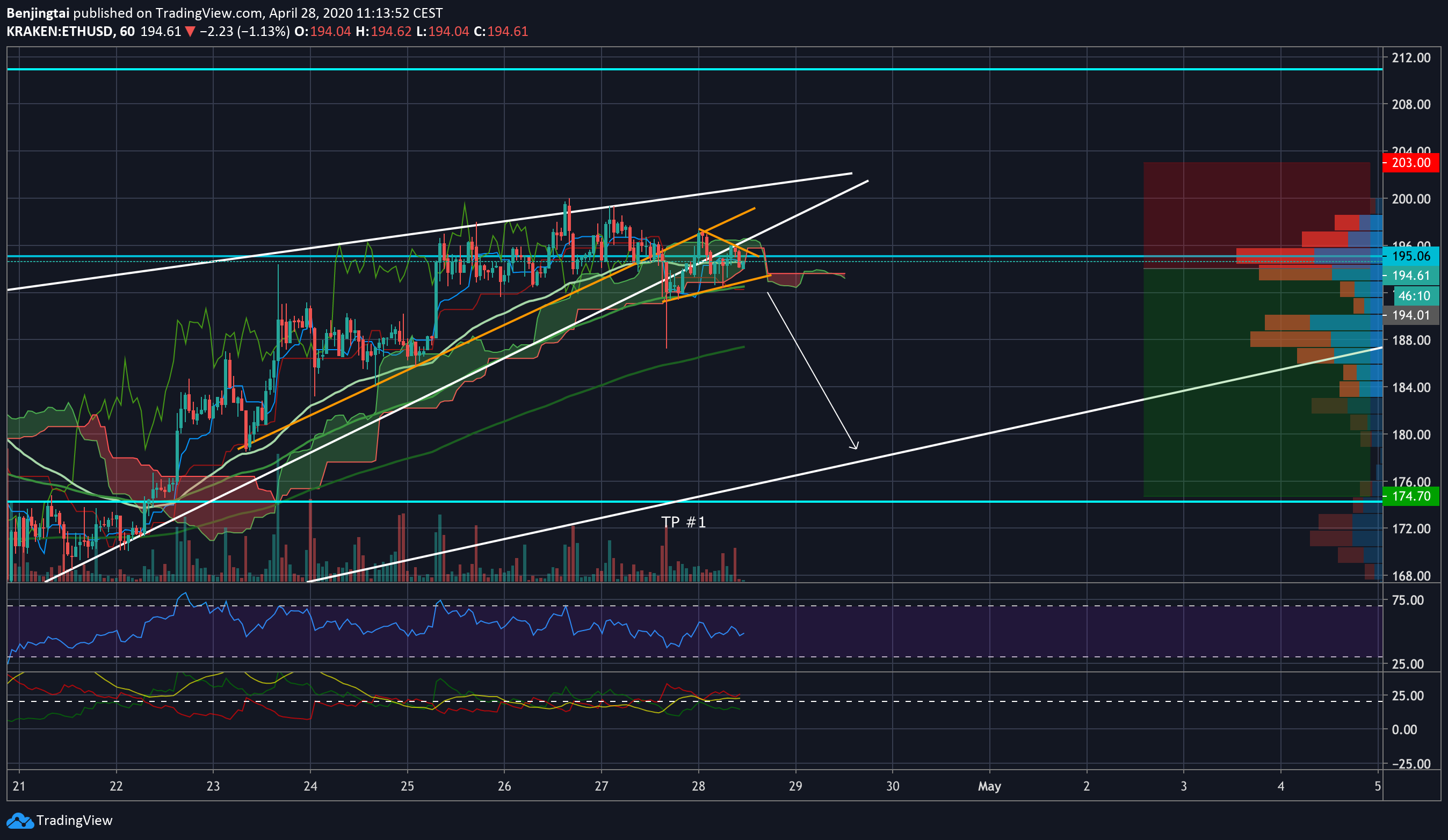Click date 30 on the time axis

click(x=893, y=786)
